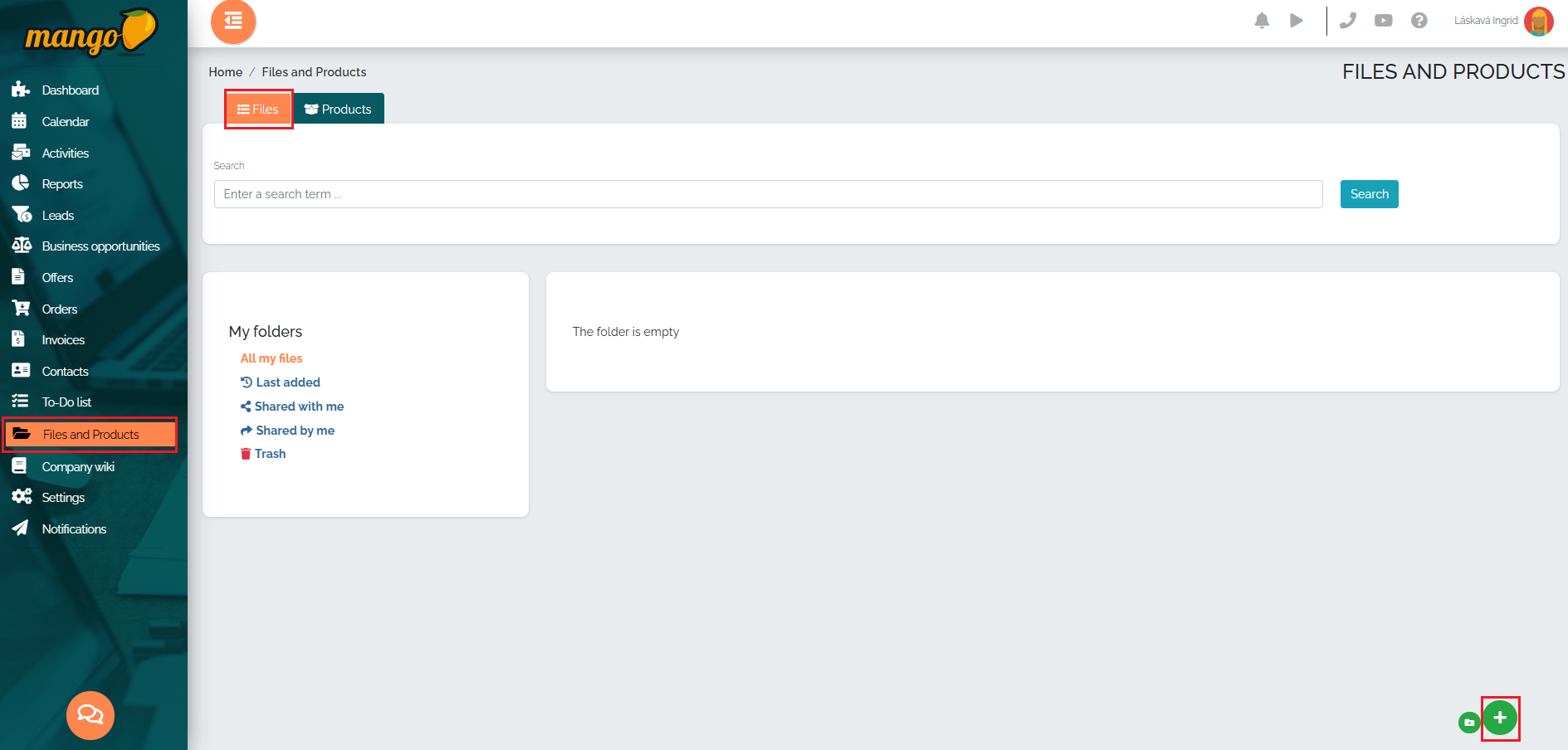This screenshot has width=1568, height=750.
Task: Open the notification bell in header
Action: click(x=1262, y=21)
